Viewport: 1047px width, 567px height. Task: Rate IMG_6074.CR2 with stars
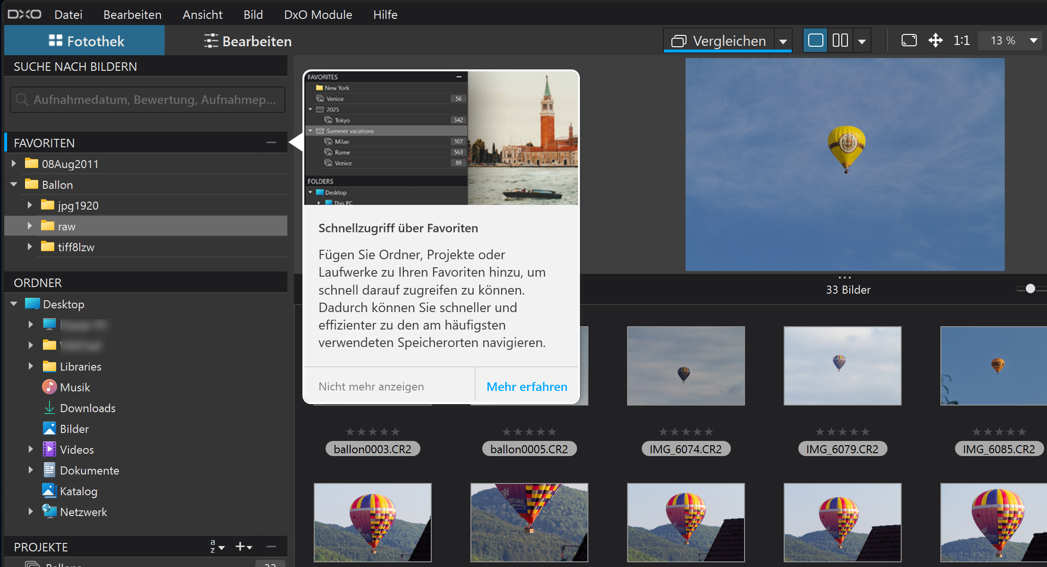686,431
